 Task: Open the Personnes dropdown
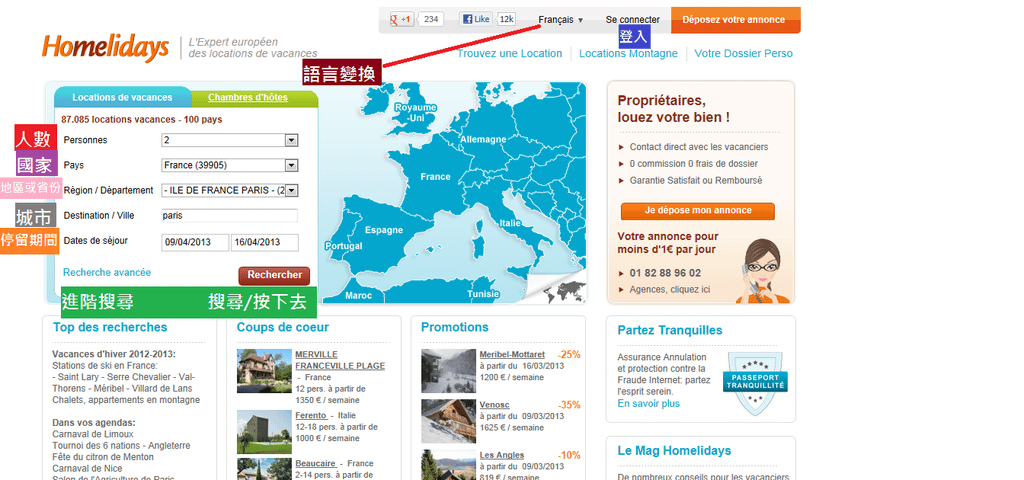230,140
